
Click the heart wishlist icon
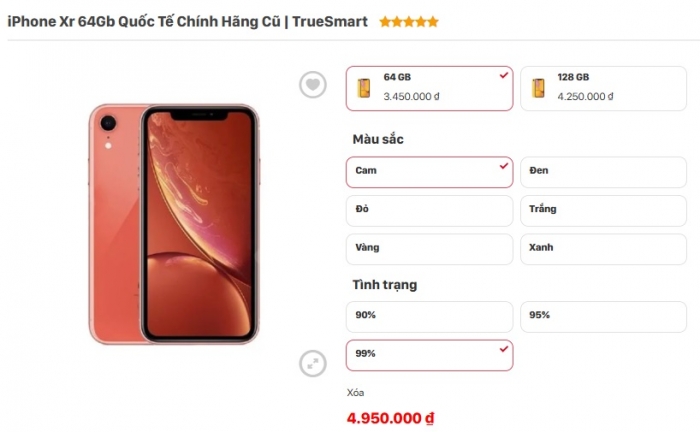click(x=312, y=84)
